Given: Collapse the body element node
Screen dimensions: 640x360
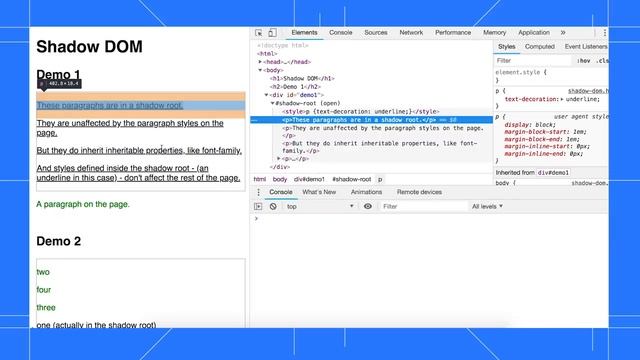Looking at the screenshot, I should click(260, 70).
